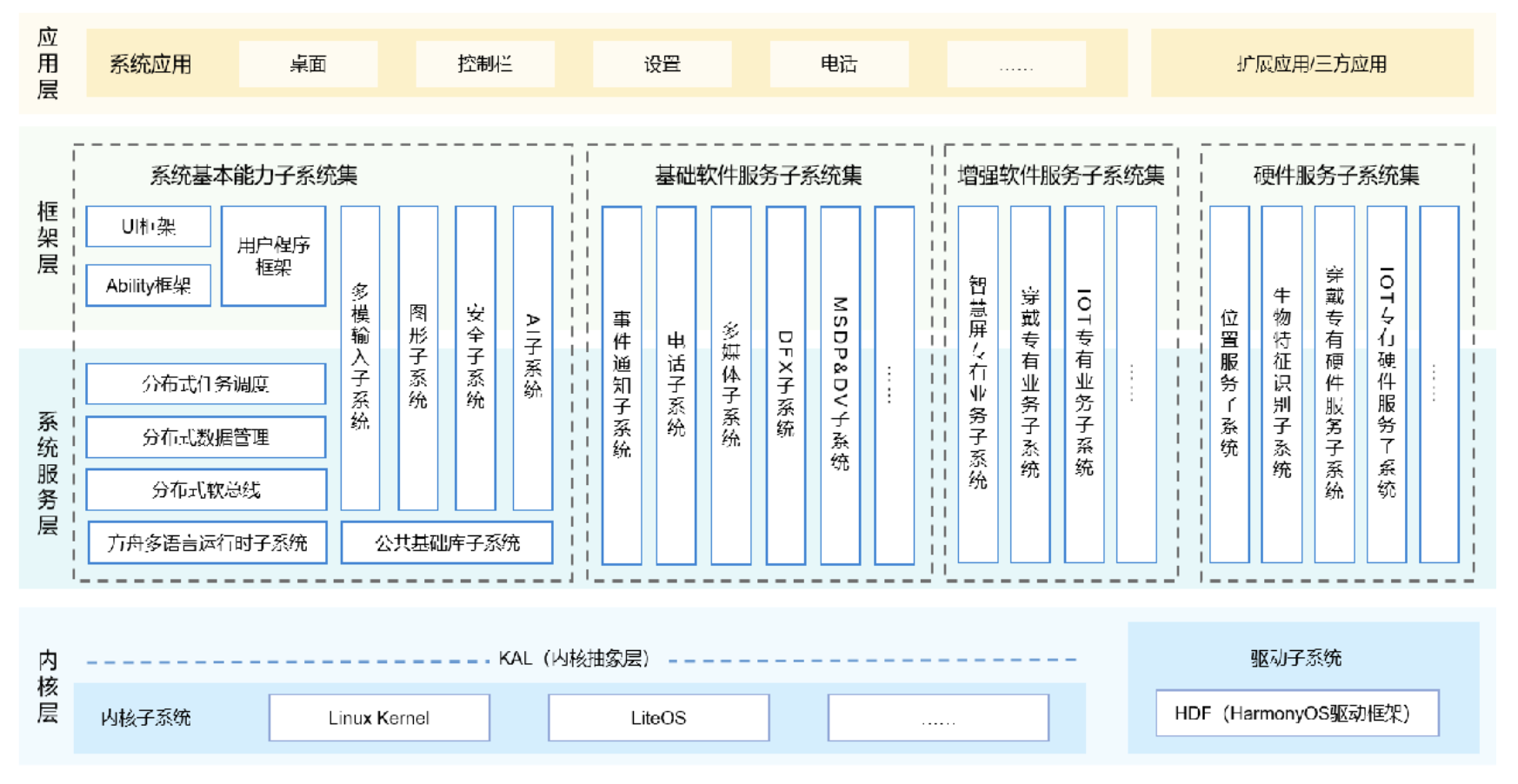Select the HDF (HarmonyOS驱动框架) box
The image size is (1518, 784).
click(1296, 713)
